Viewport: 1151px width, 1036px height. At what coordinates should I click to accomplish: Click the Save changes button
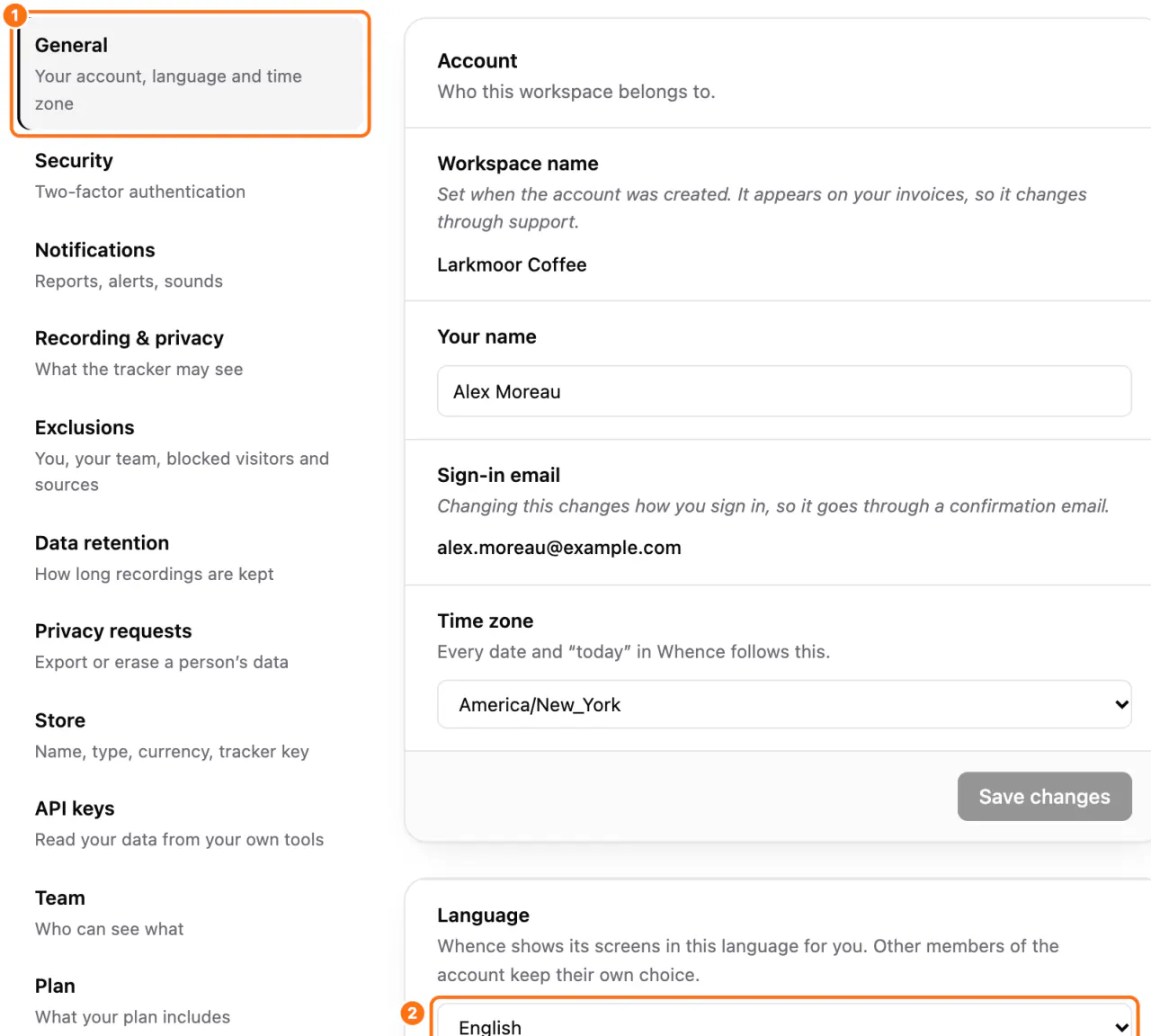coord(1044,797)
